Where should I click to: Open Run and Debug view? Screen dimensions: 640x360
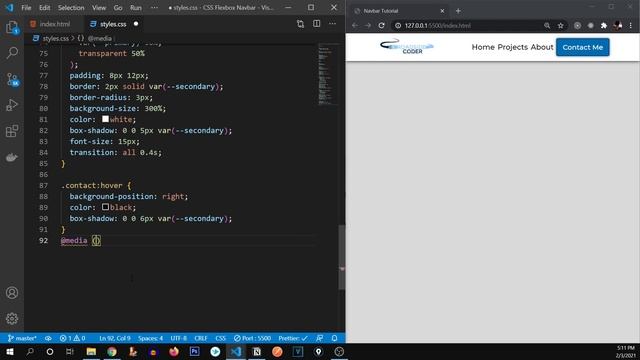[x=12, y=105]
